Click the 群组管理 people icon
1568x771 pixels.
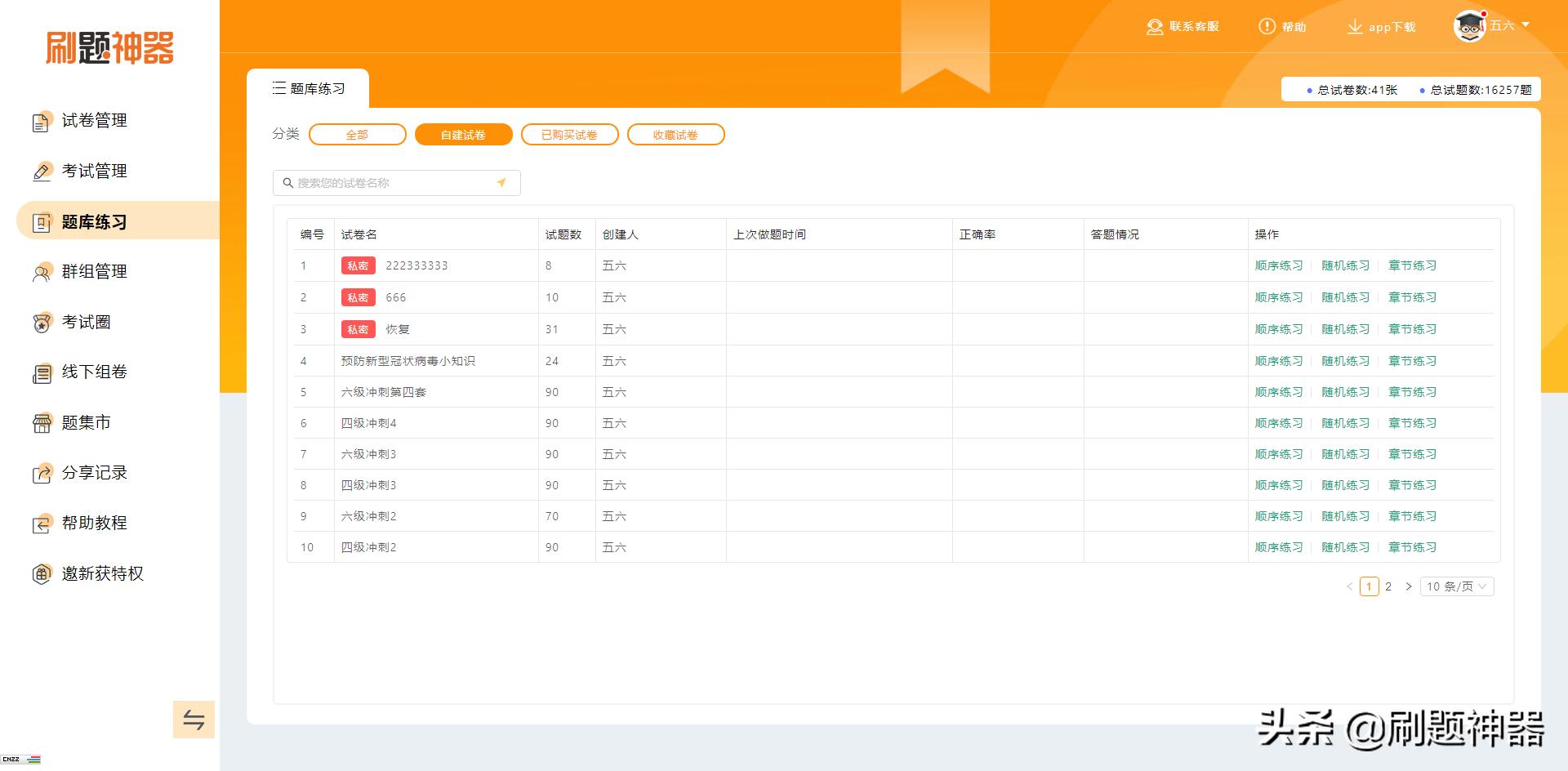click(41, 273)
